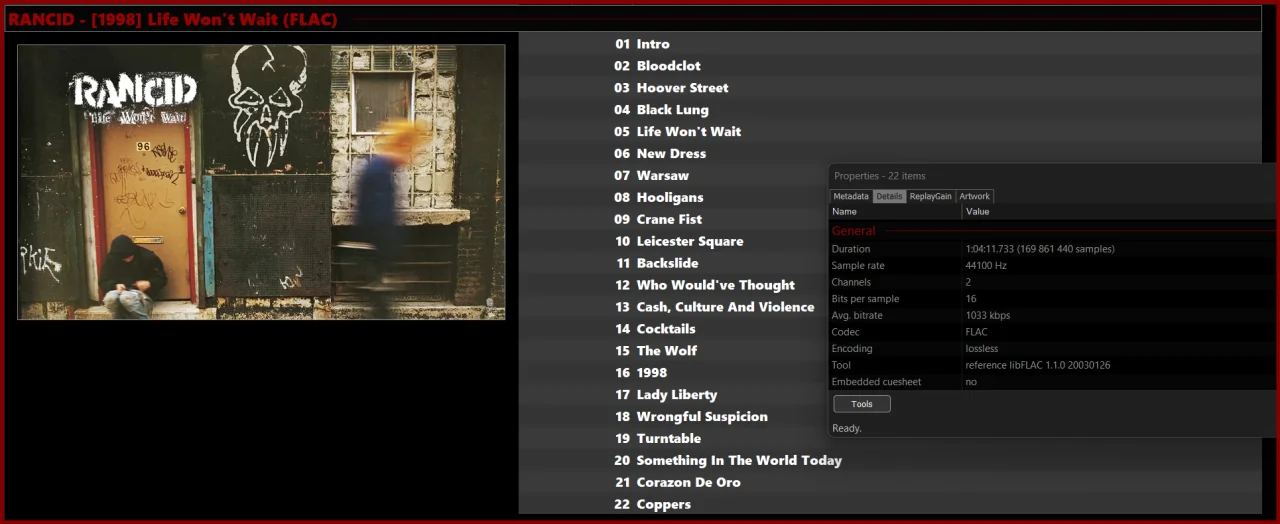Click the Tools button
This screenshot has height=524, width=1280.
[x=861, y=404]
